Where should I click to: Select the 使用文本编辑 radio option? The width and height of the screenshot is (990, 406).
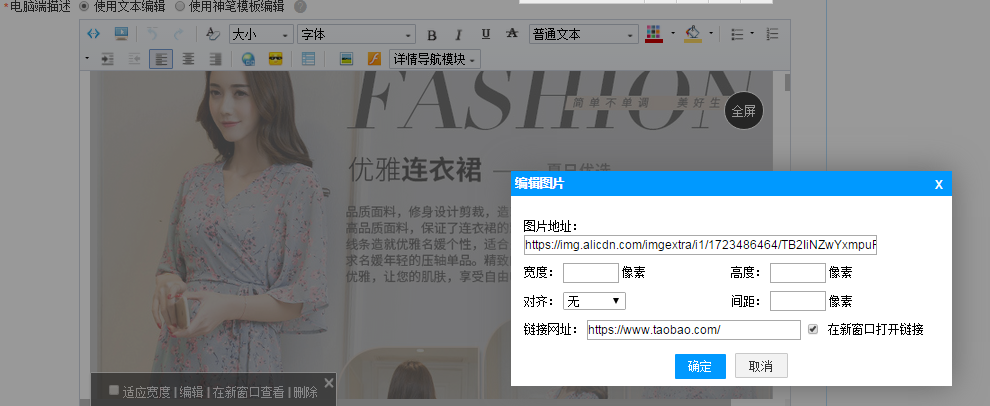[x=83, y=6]
